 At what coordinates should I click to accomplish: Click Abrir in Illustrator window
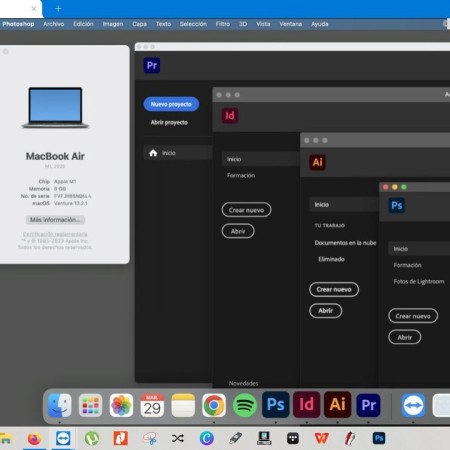tap(326, 310)
